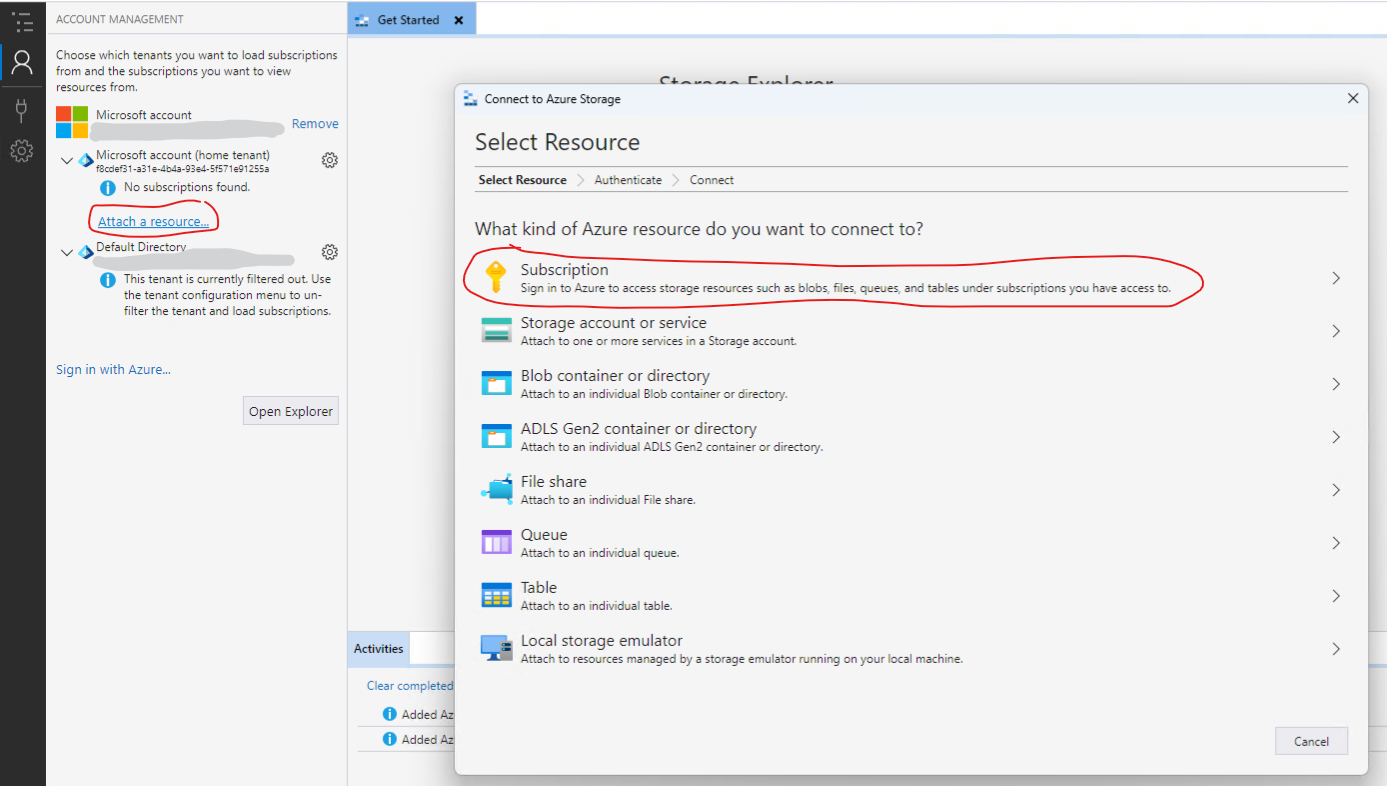
Task: Click Sign in with Azure link
Action: click(113, 369)
